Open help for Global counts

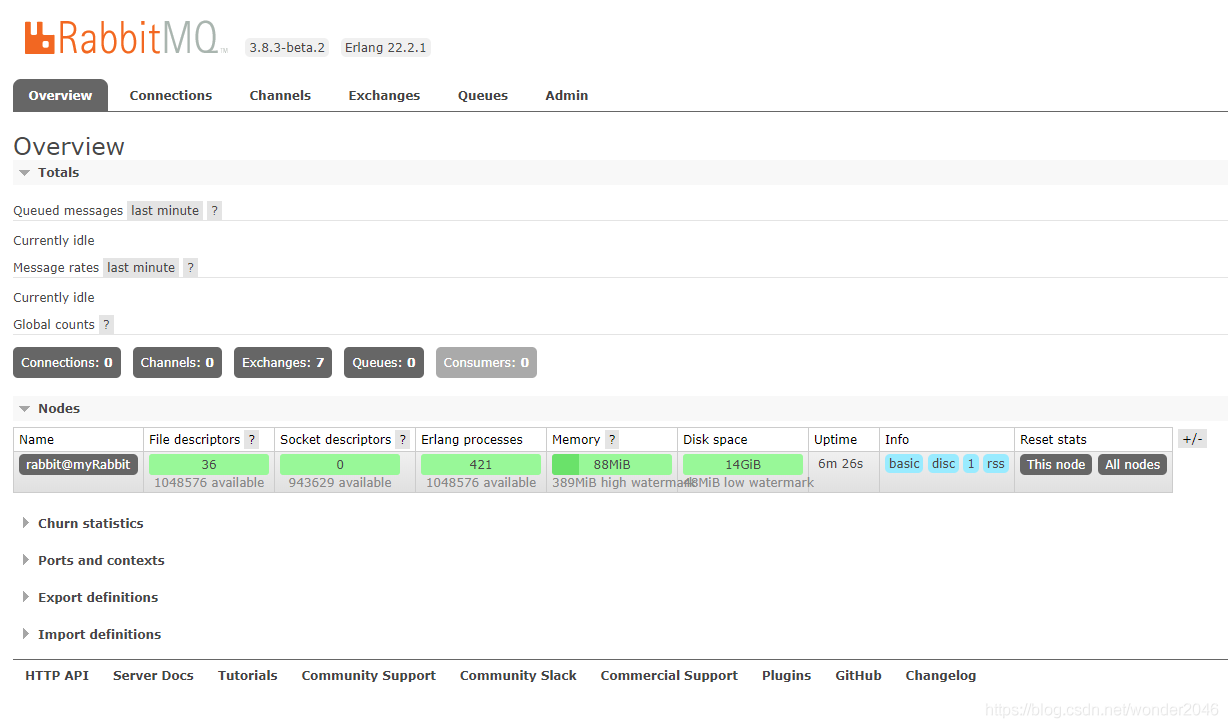point(106,325)
